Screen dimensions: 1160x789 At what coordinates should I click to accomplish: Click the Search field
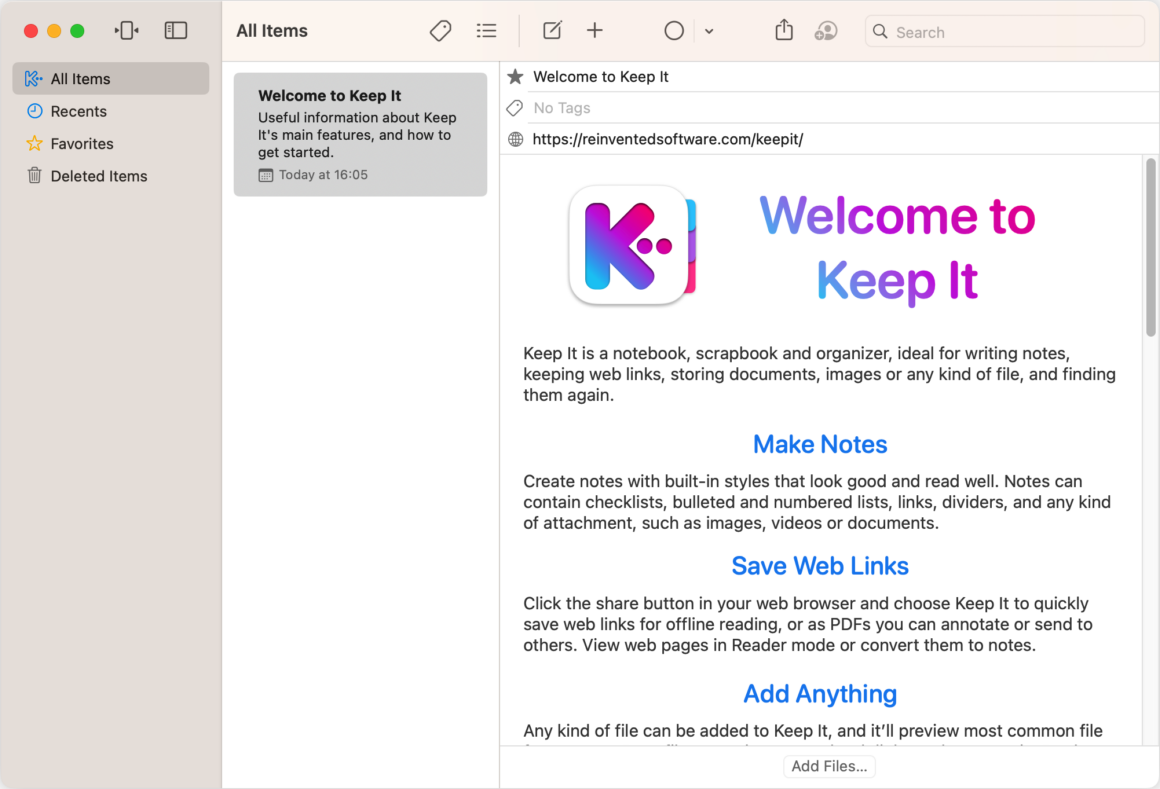click(1005, 32)
